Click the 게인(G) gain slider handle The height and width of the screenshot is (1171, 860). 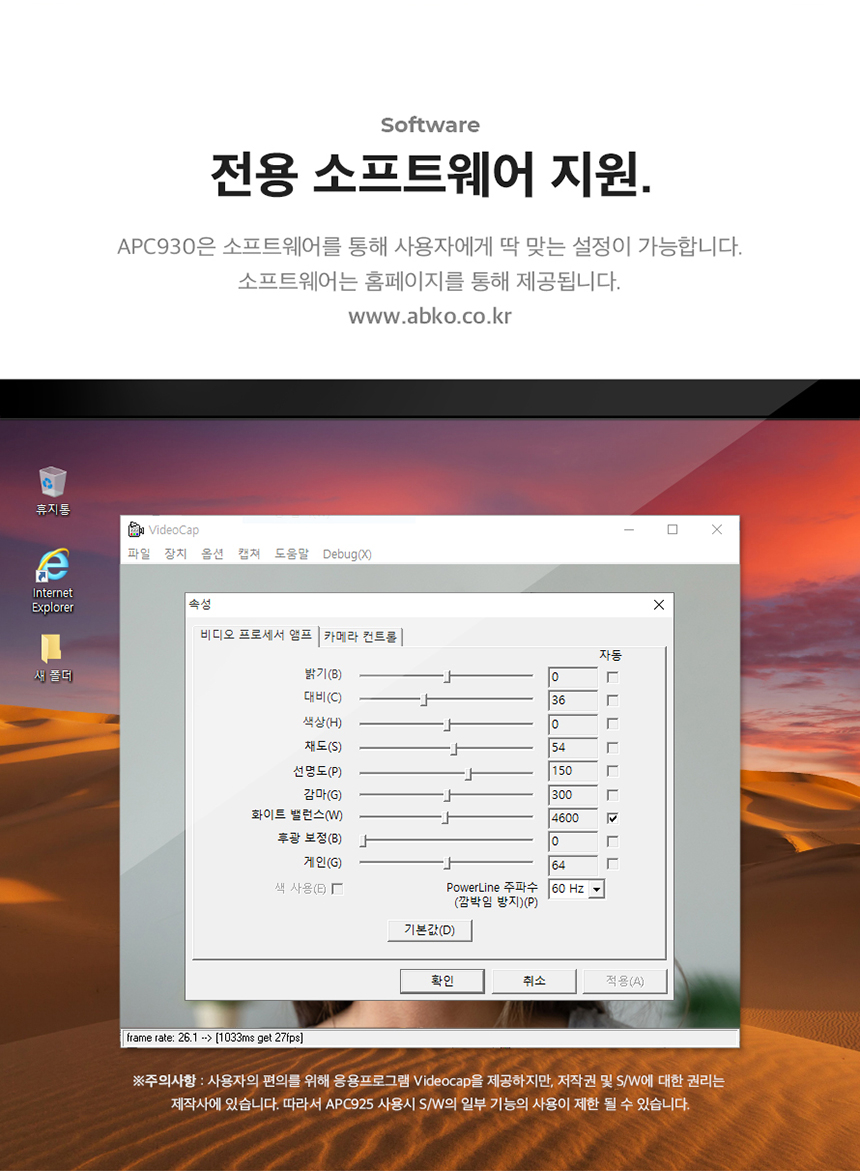[447, 863]
